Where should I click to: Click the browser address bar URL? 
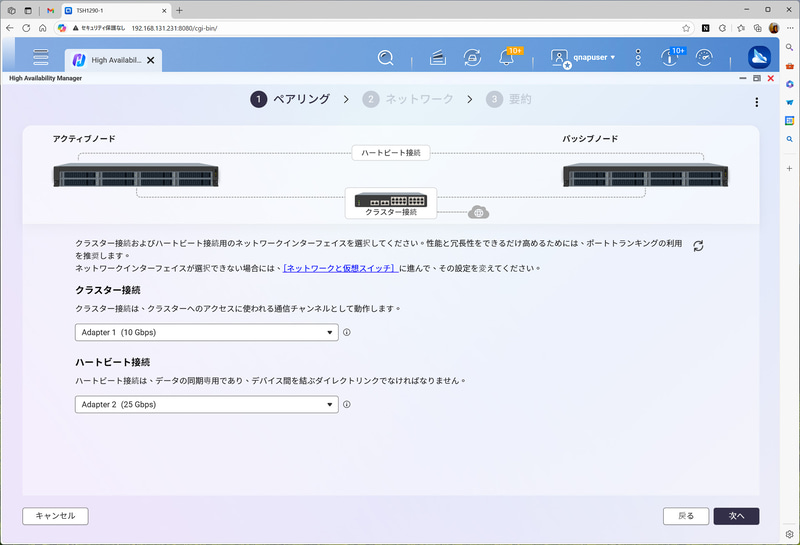pos(174,28)
